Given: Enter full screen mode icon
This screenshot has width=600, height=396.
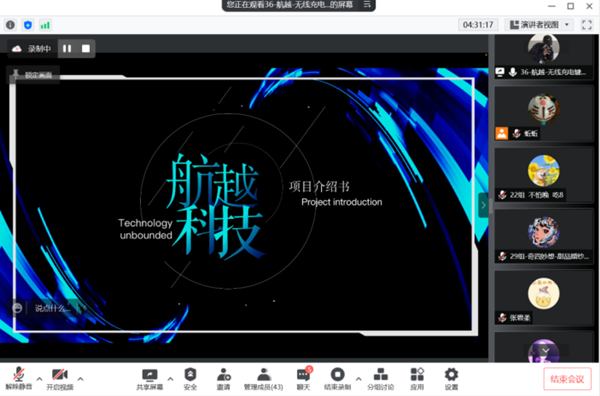Looking at the screenshot, I should [587, 25].
